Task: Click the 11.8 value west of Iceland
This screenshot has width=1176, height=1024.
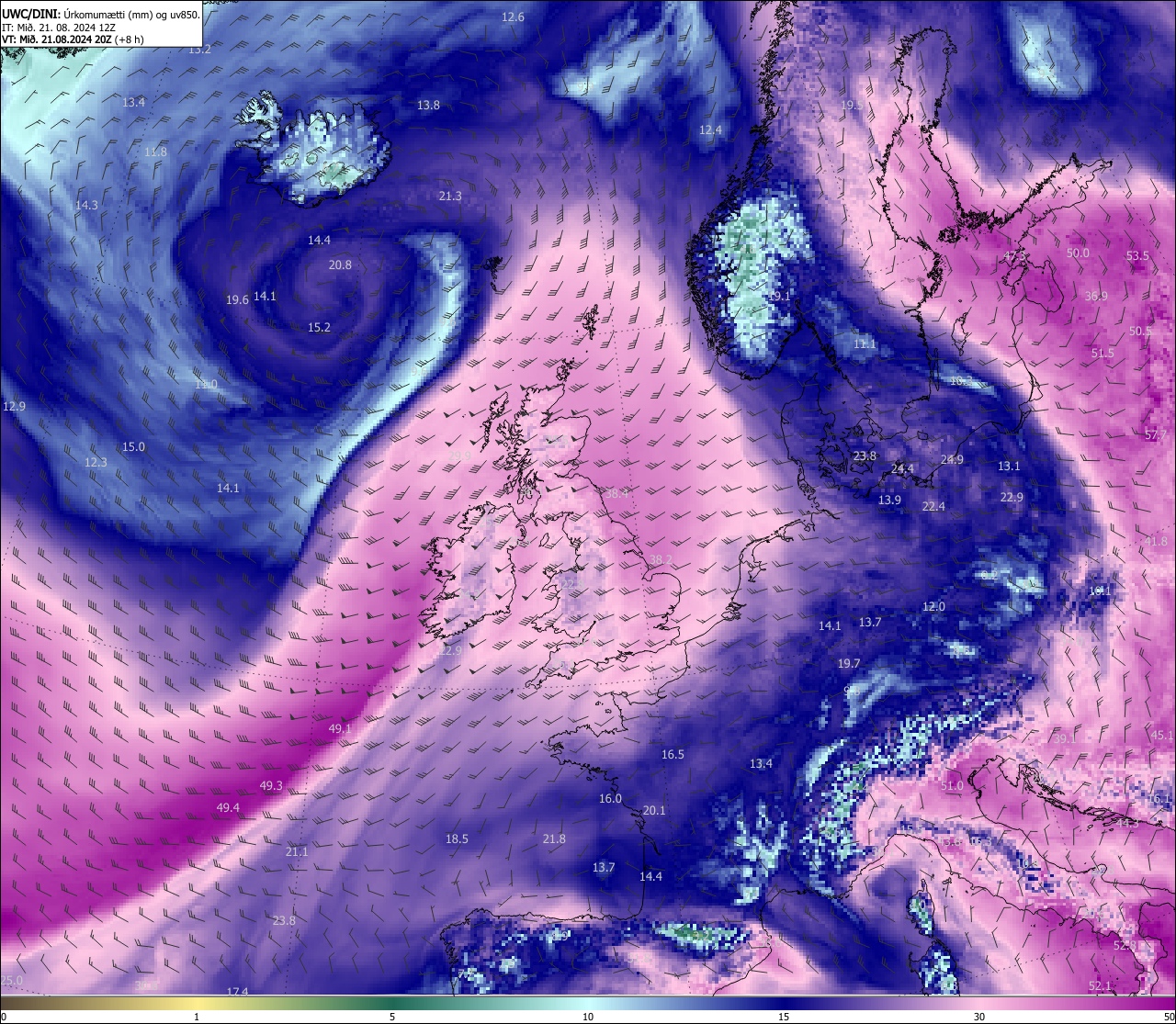Action: [155, 152]
